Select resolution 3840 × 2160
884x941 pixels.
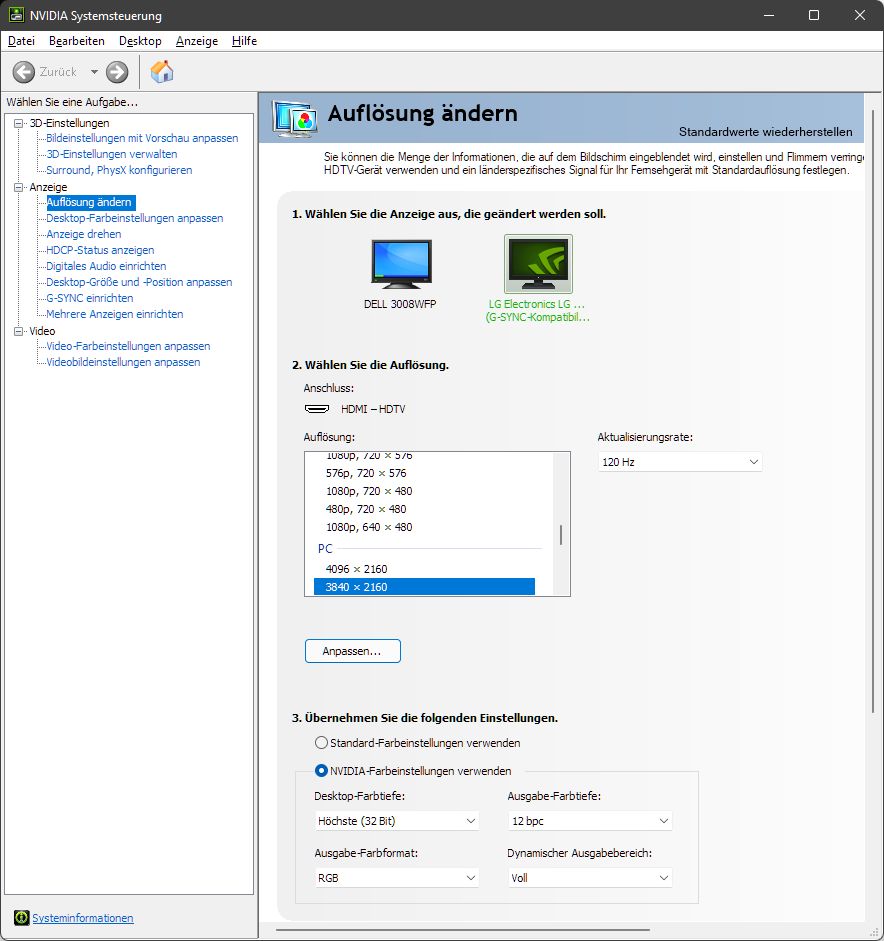(x=424, y=587)
